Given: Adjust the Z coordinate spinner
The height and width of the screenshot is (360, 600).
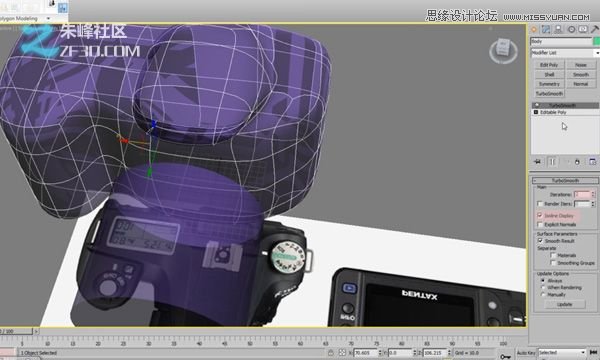Looking at the screenshot, I should (x=449, y=353).
